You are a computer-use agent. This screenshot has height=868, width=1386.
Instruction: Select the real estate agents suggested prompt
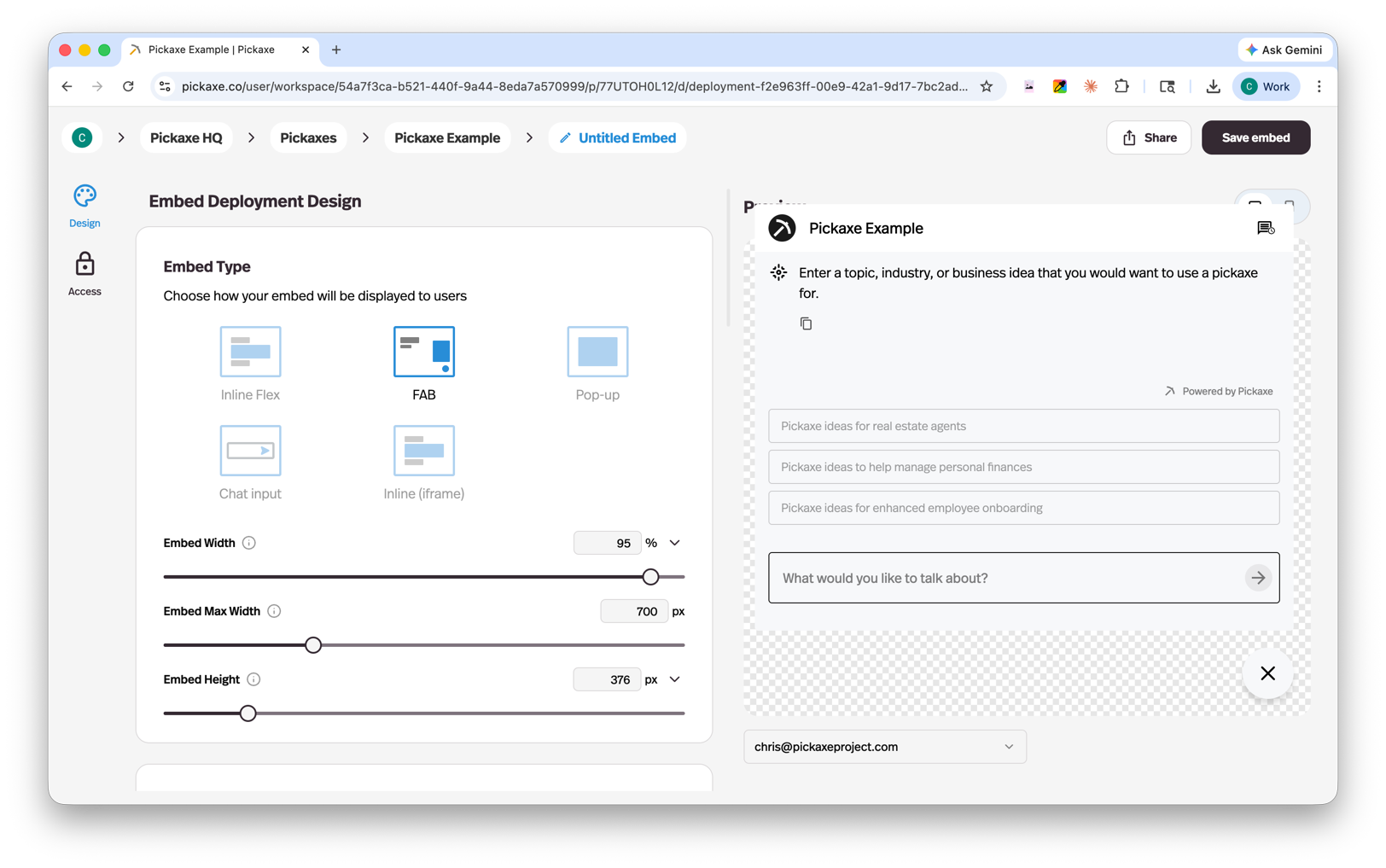click(x=1023, y=426)
